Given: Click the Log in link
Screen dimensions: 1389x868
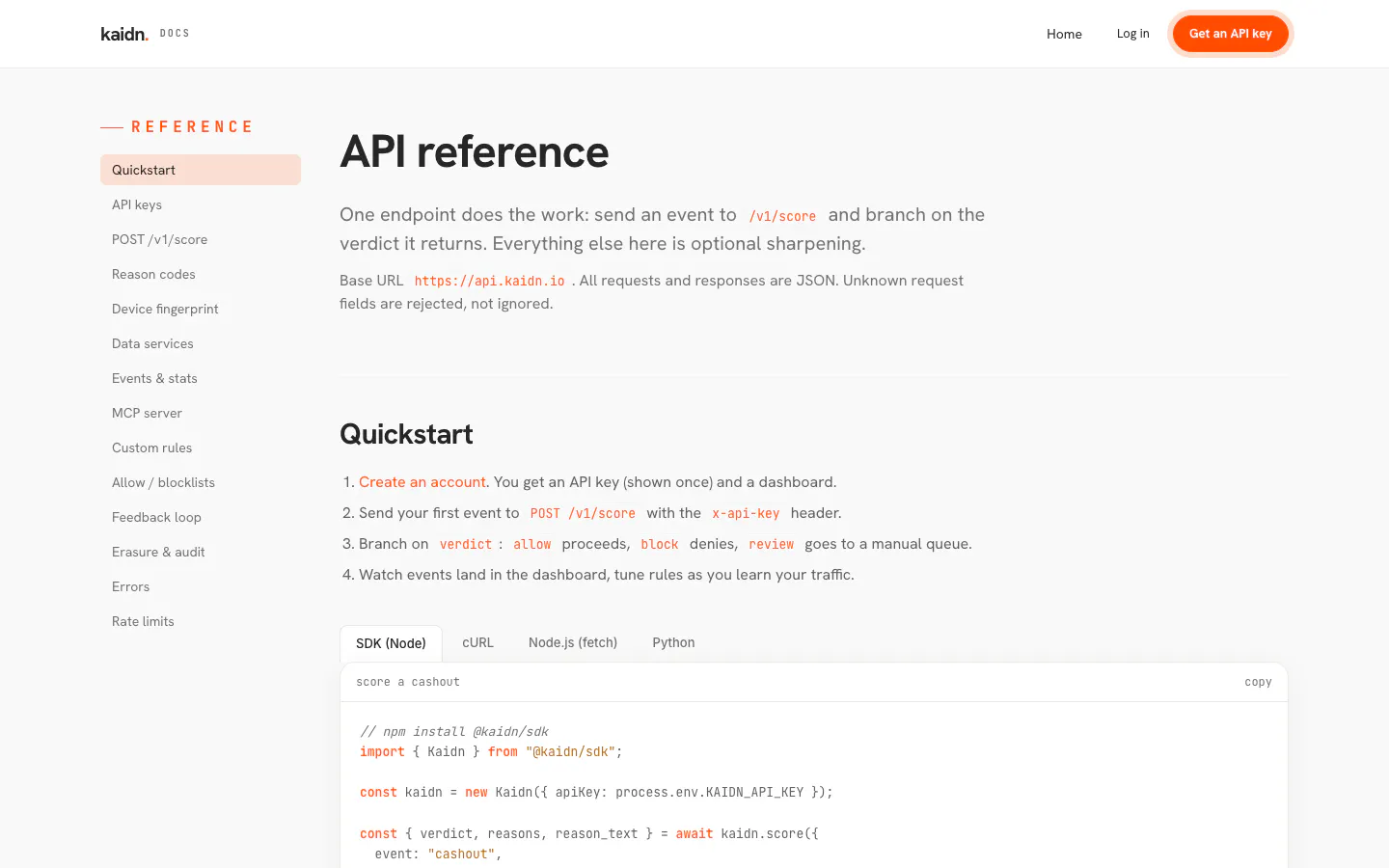Looking at the screenshot, I should pyautogui.click(x=1132, y=34).
